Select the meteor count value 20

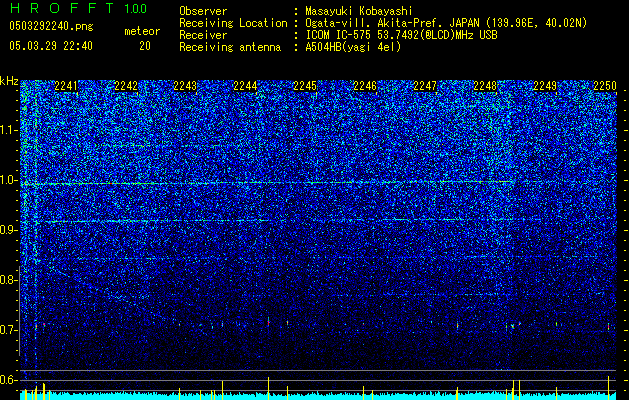145,46
